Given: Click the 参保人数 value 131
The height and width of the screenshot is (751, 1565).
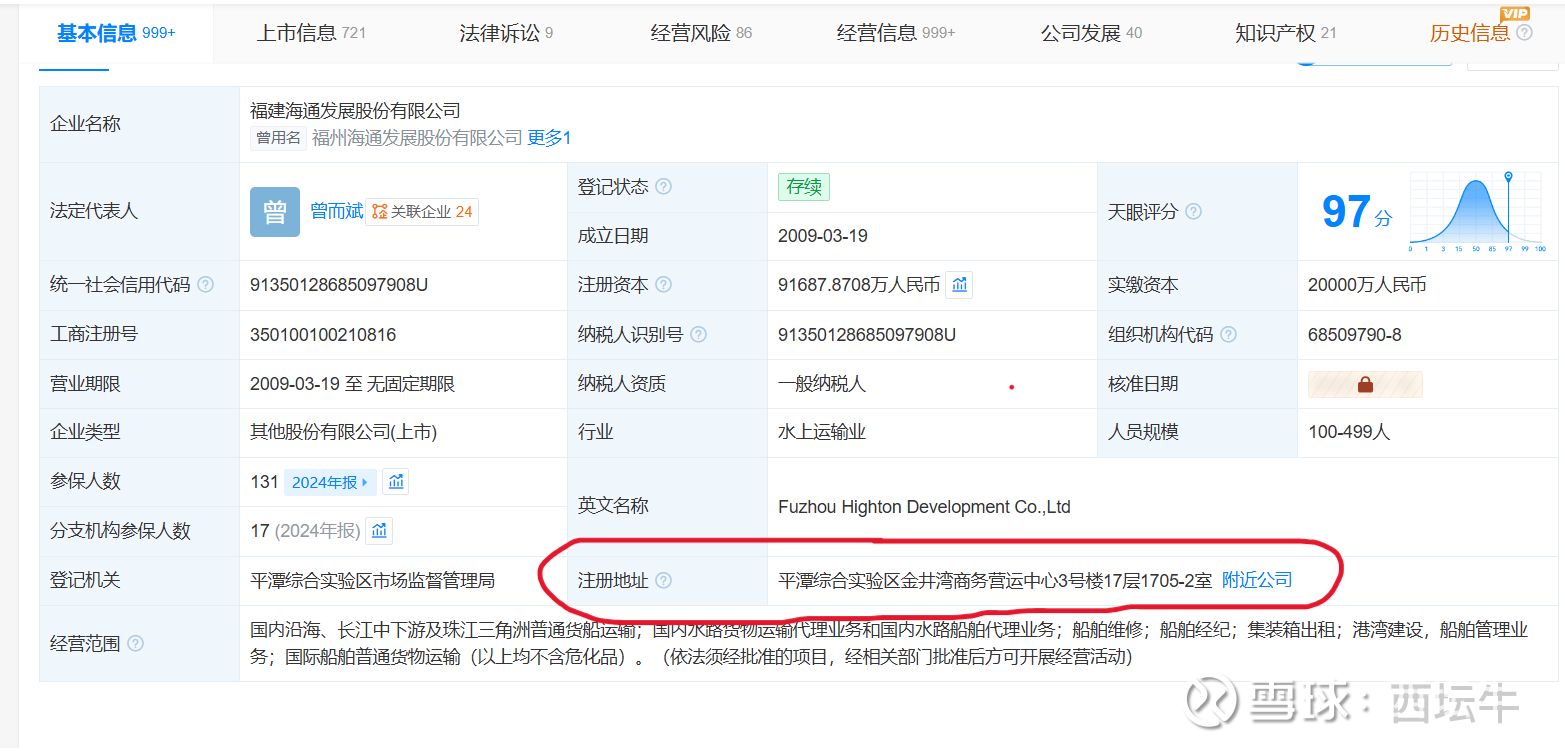Looking at the screenshot, I should tap(264, 482).
